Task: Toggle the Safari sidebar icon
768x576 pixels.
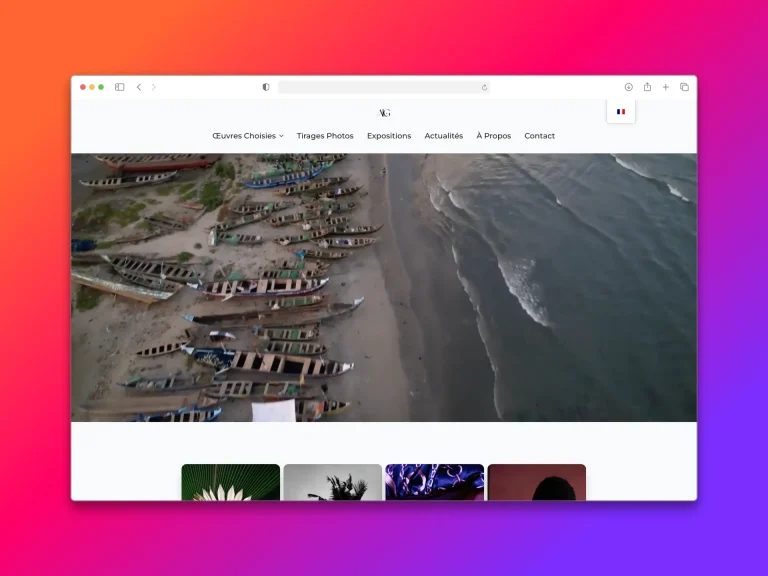Action: 120,87
